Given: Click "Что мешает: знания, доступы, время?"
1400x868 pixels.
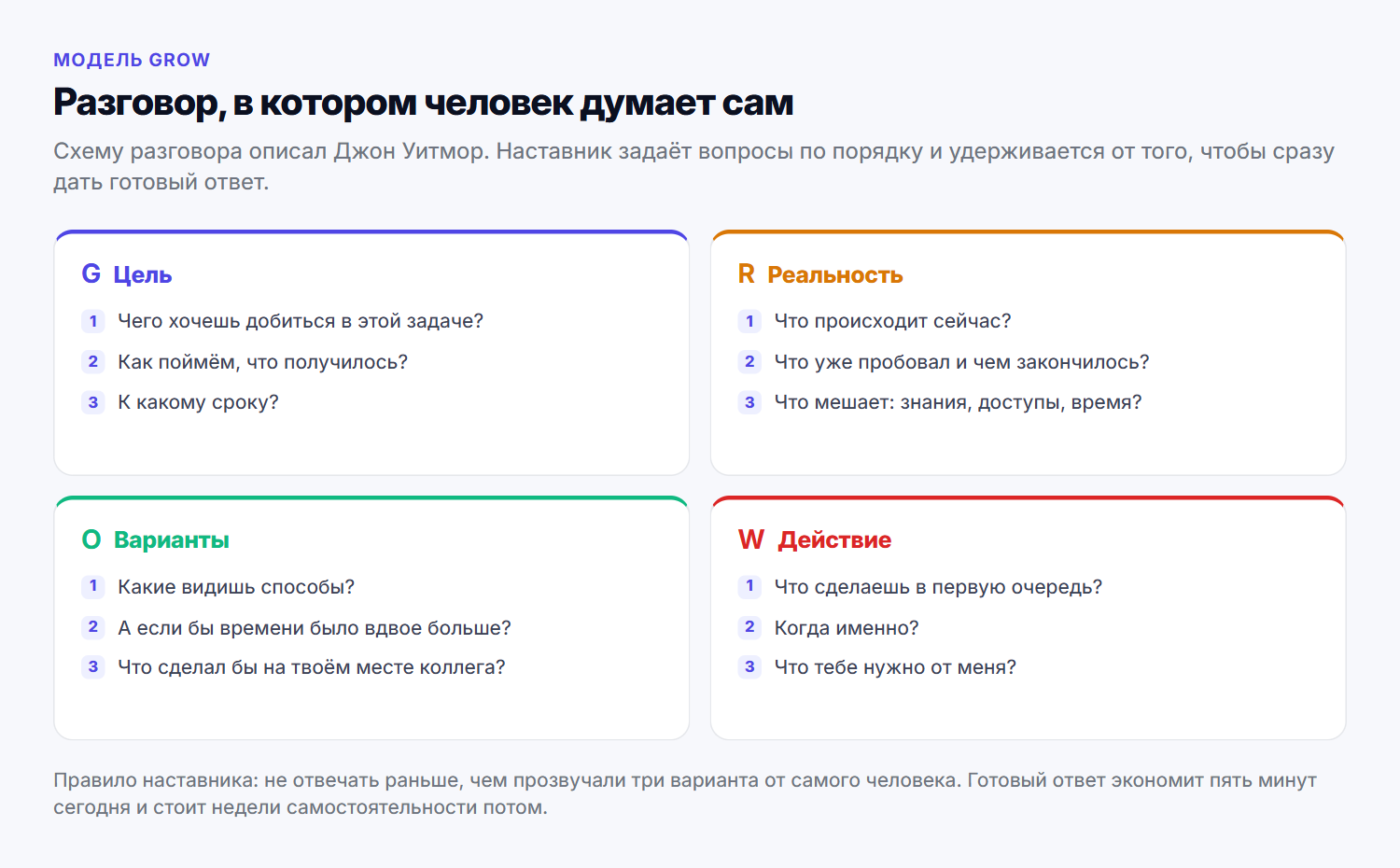Looking at the screenshot, I should tap(958, 402).
